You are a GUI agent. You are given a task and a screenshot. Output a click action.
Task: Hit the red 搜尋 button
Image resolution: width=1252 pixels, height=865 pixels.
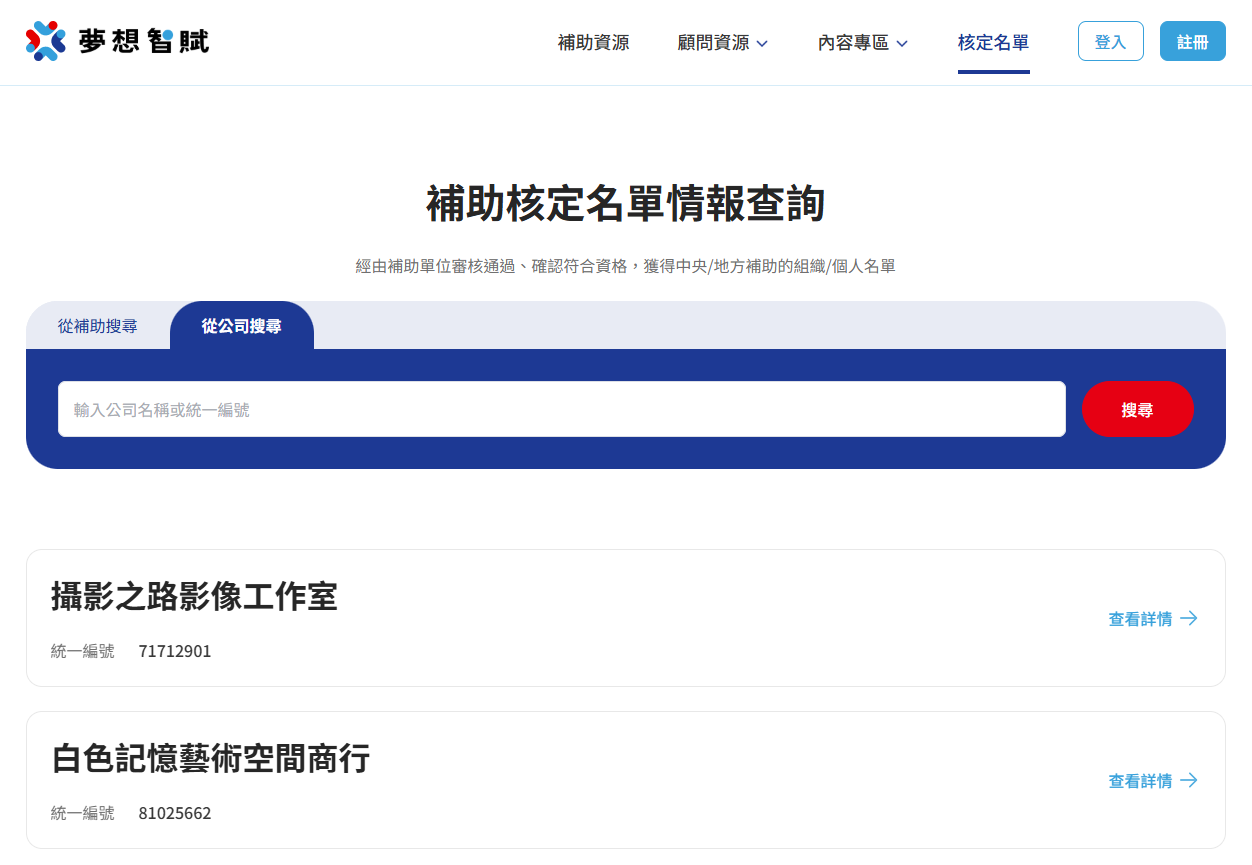pos(1137,409)
